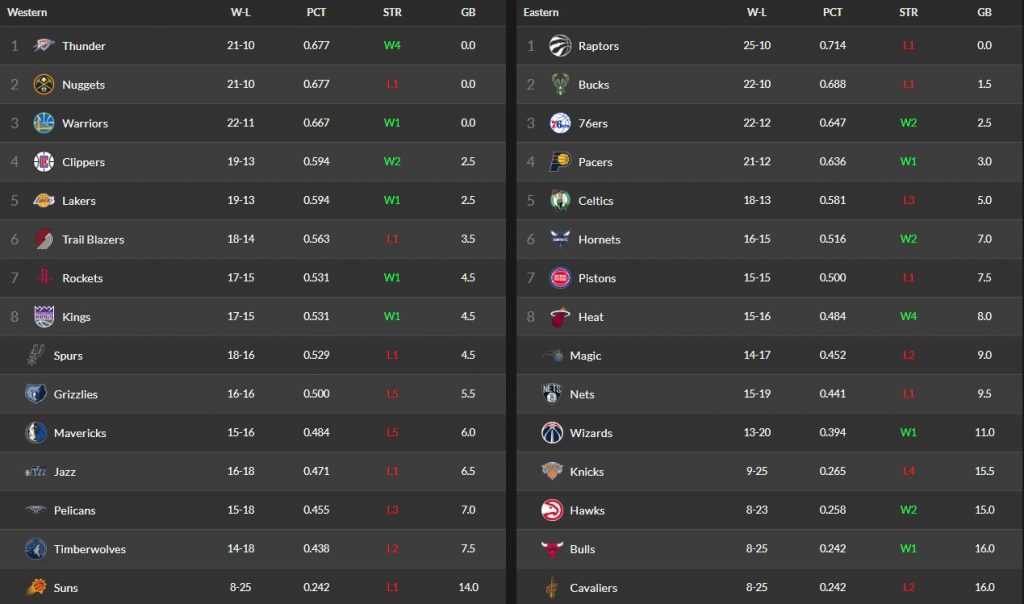This screenshot has width=1024, height=604.
Task: Sort Eastern standings by STR header
Action: (x=908, y=13)
